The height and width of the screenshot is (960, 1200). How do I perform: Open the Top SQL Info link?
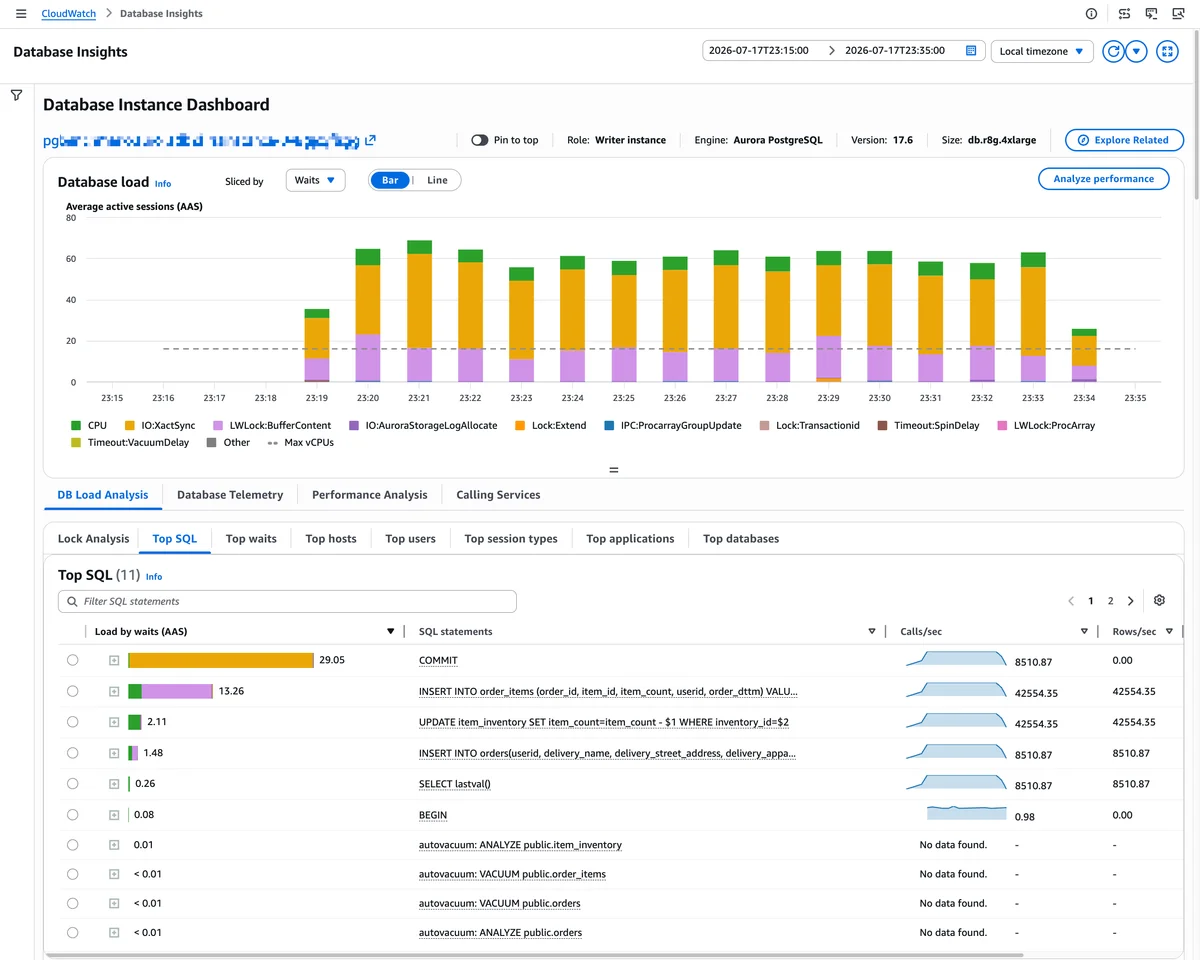pos(154,577)
